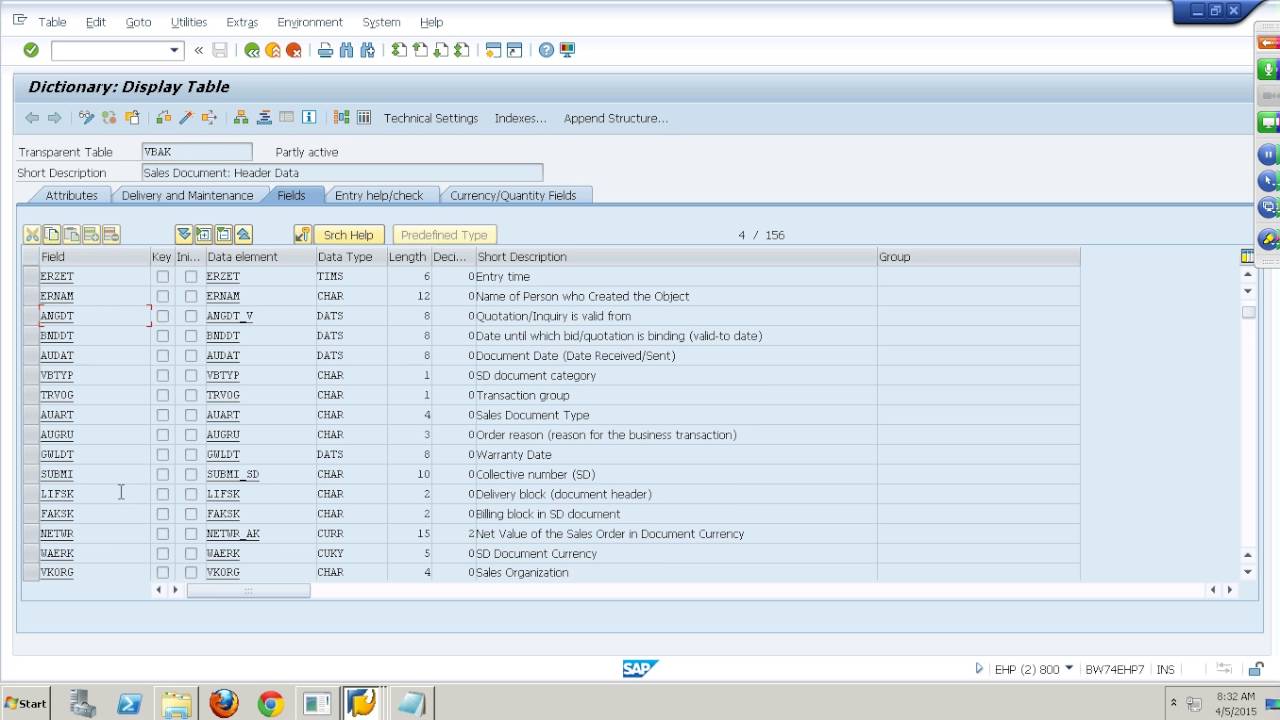This screenshot has width=1280, height=720.
Task: Click the Help question mark icon
Action: pyautogui.click(x=546, y=50)
